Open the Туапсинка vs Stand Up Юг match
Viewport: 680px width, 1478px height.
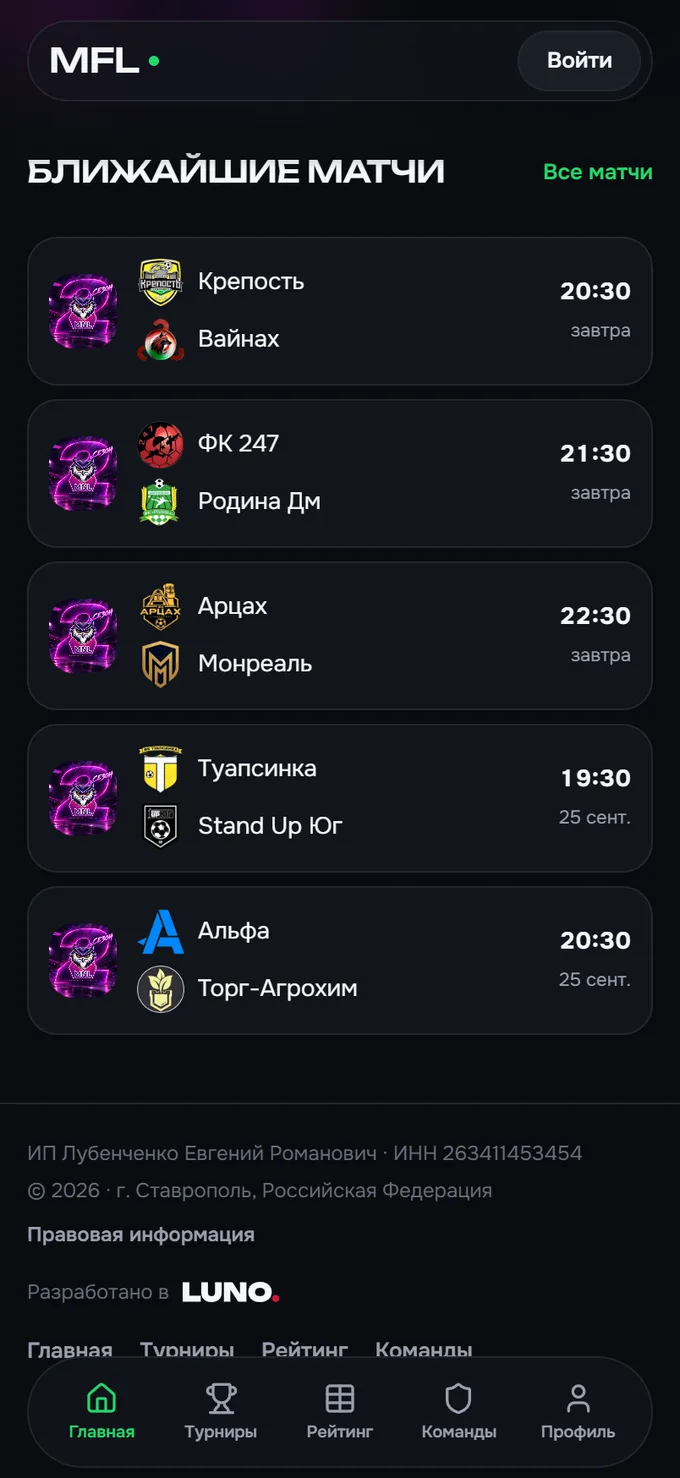(340, 798)
